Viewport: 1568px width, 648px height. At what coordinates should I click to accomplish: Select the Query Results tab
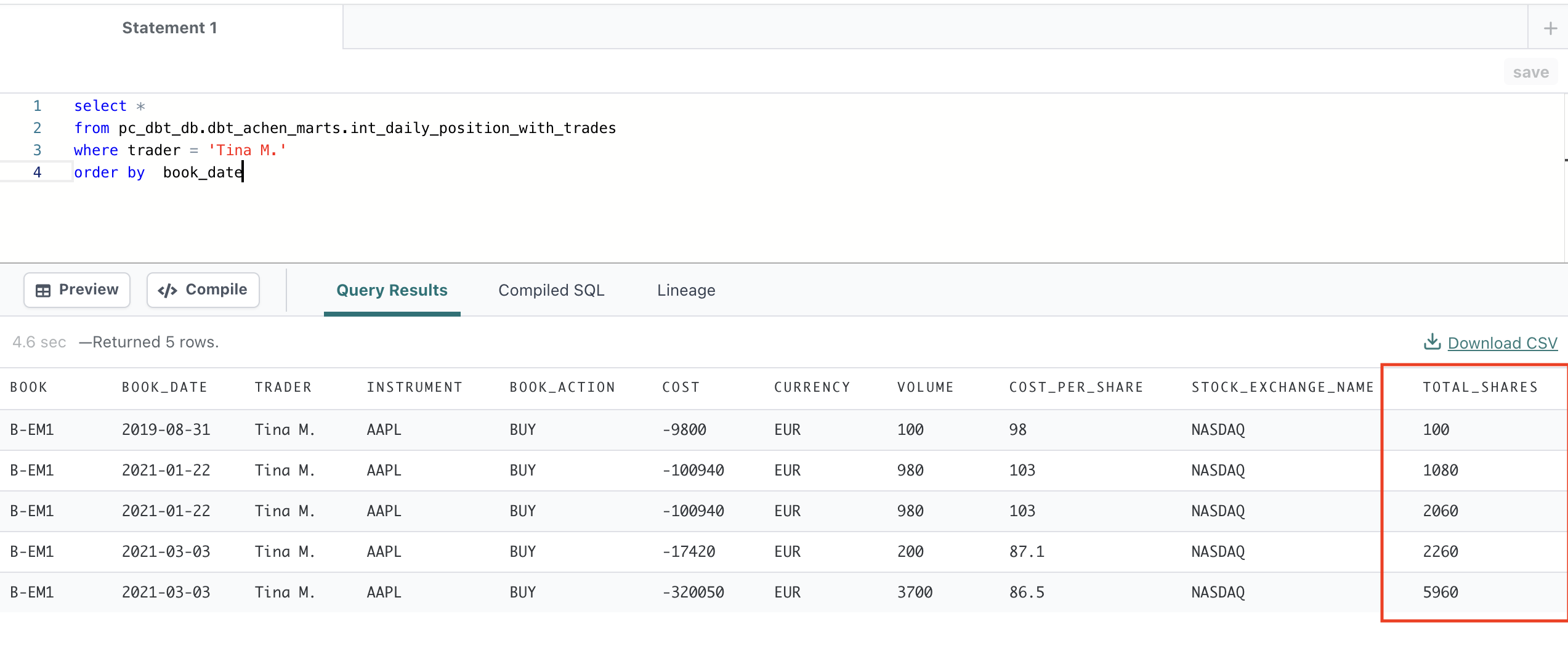tap(392, 290)
